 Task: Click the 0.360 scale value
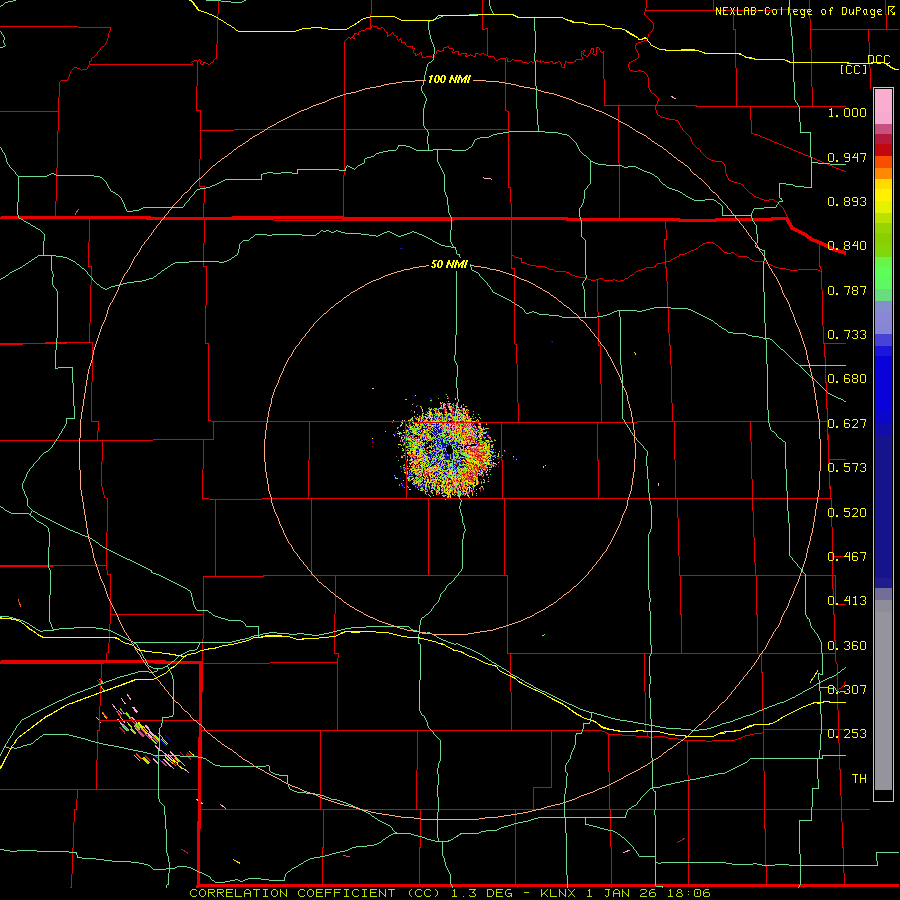tap(847, 645)
